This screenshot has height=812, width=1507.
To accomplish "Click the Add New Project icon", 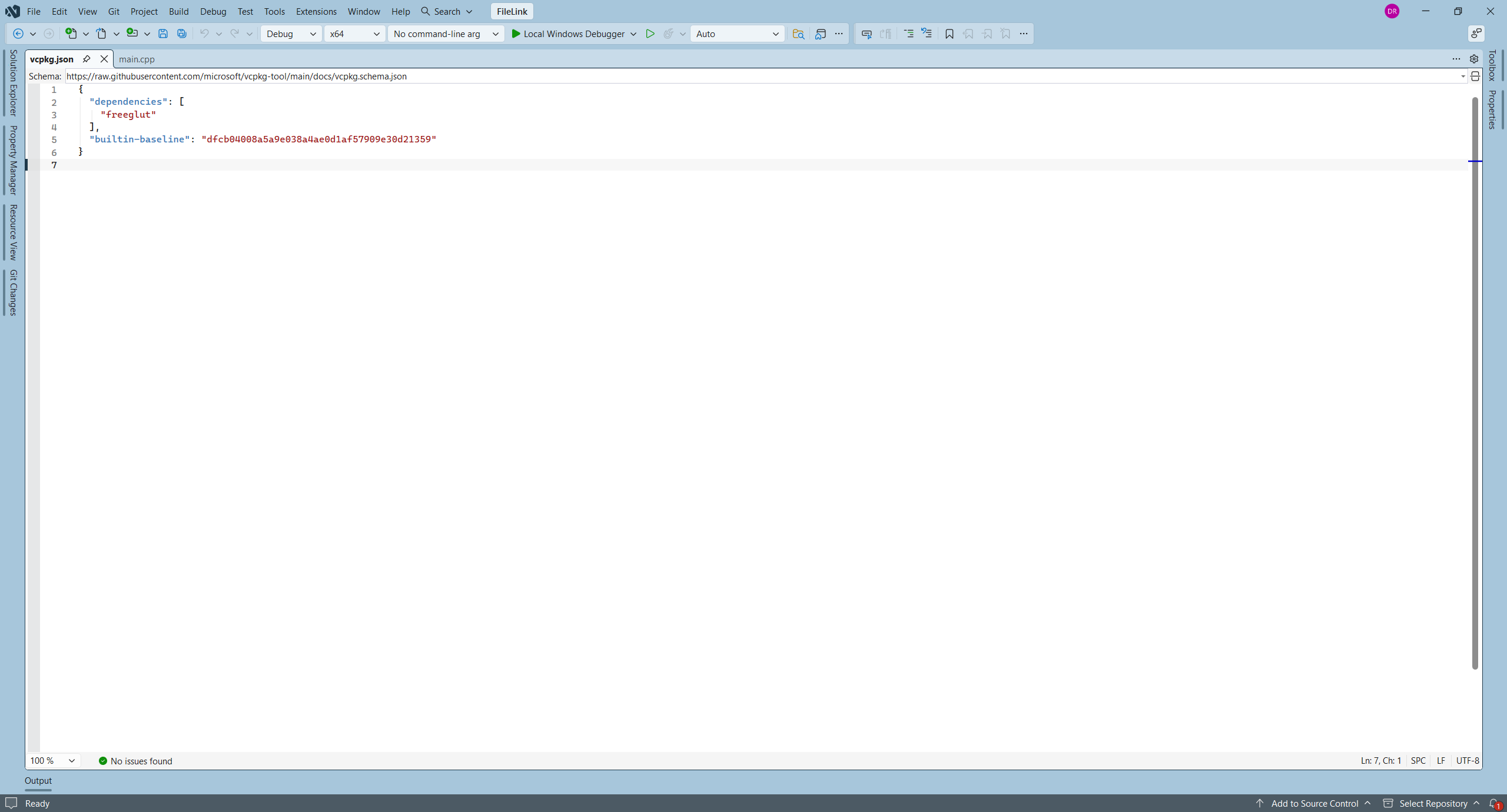I will pyautogui.click(x=132, y=34).
